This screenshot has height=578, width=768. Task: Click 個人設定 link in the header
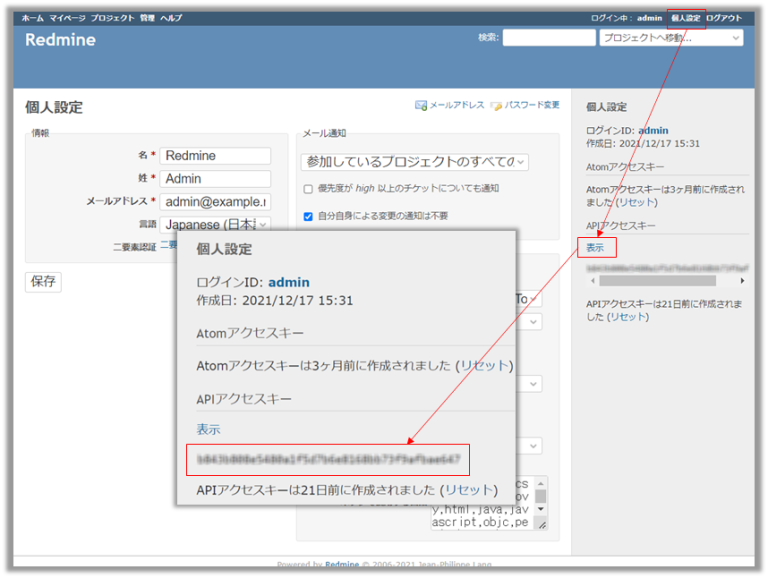(686, 18)
